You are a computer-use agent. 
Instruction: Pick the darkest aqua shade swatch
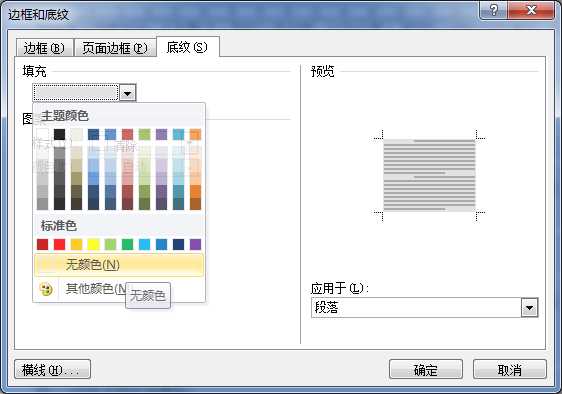[178, 204]
